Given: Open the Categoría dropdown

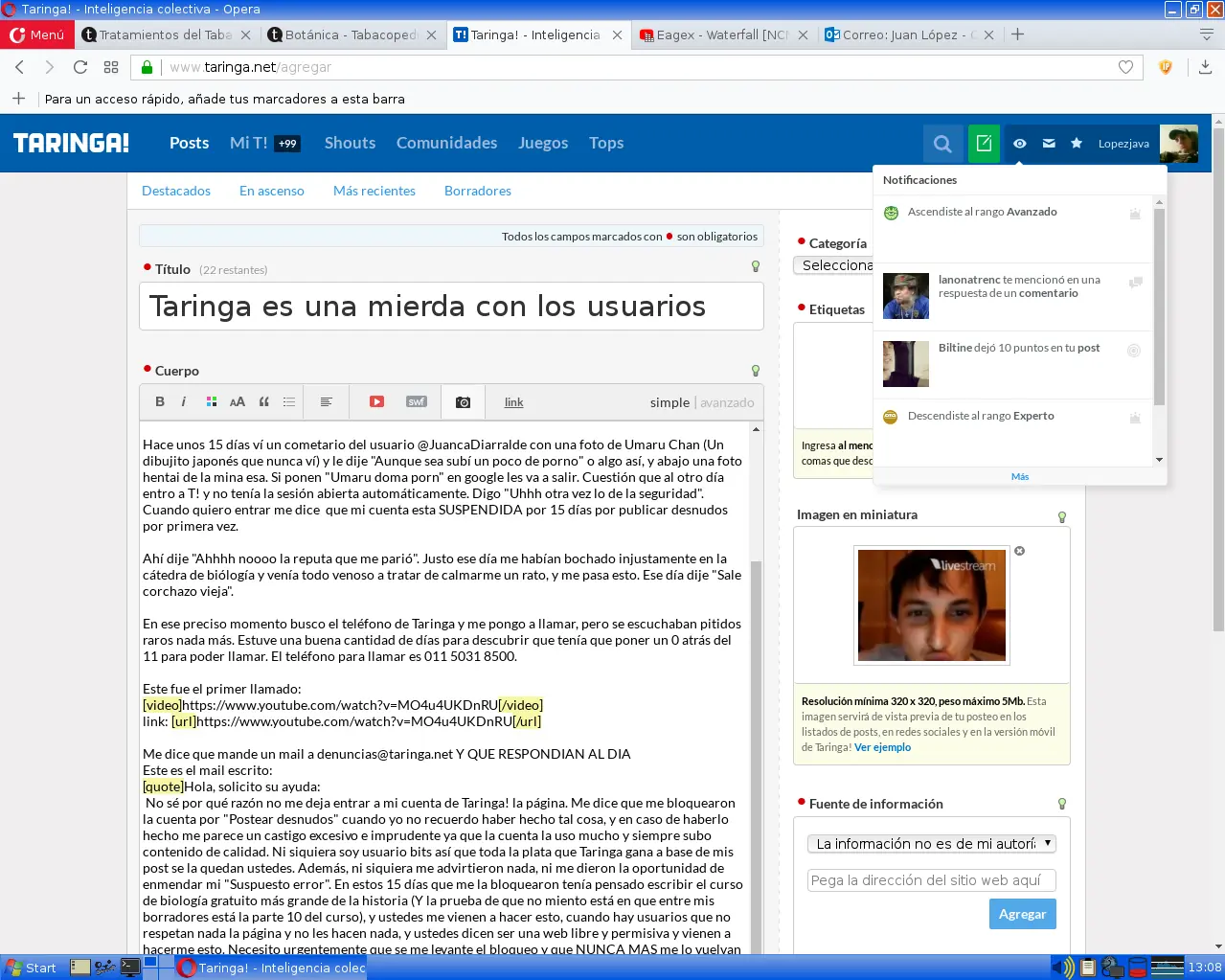Looking at the screenshot, I should [x=833, y=265].
